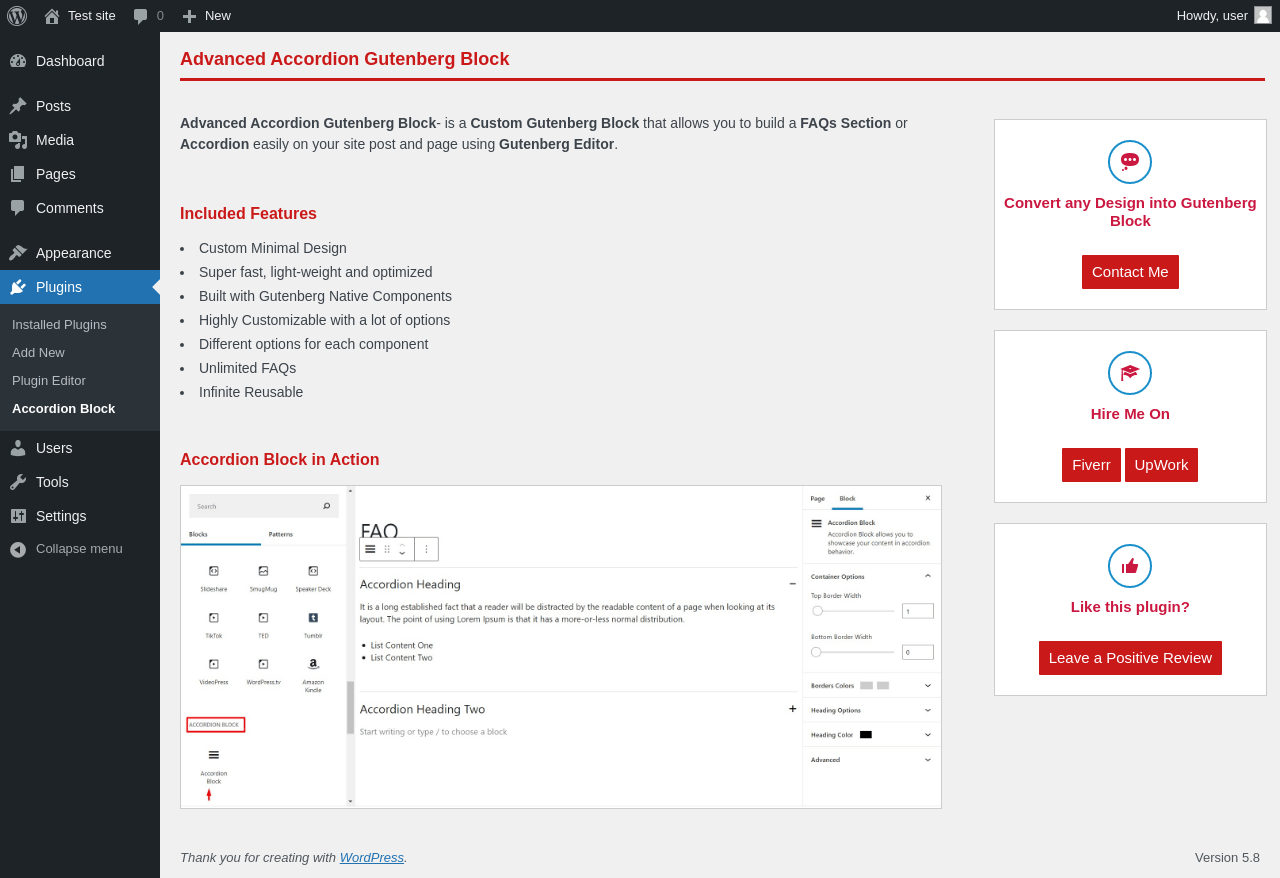Click the Dashboard gauge icon
1280x878 pixels.
tap(18, 61)
